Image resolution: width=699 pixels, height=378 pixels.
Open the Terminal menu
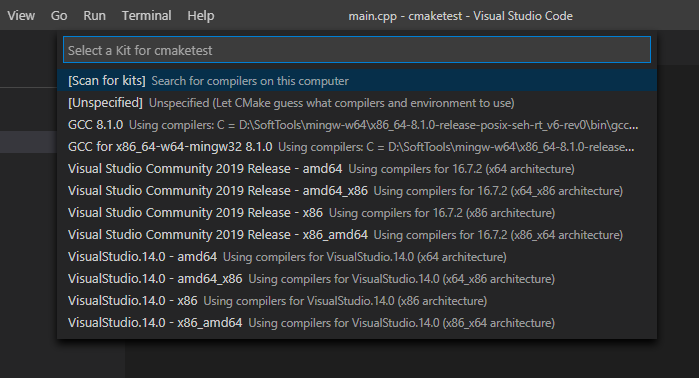147,16
